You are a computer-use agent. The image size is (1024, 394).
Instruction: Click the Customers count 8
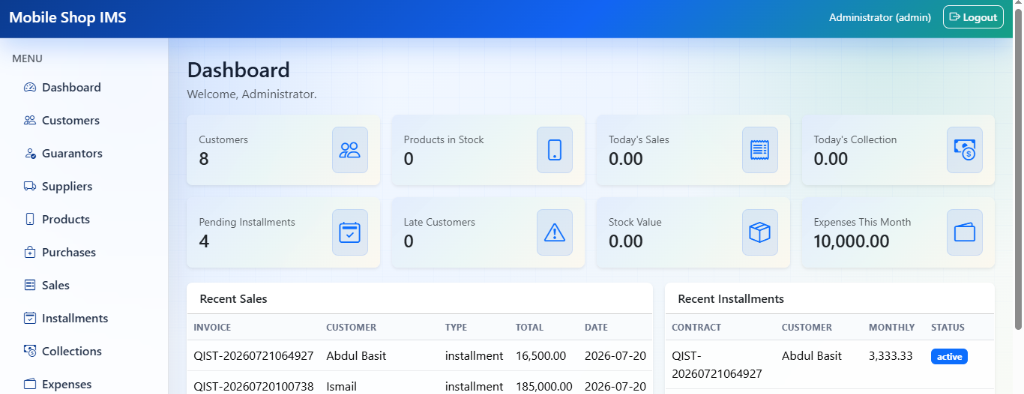coord(204,159)
